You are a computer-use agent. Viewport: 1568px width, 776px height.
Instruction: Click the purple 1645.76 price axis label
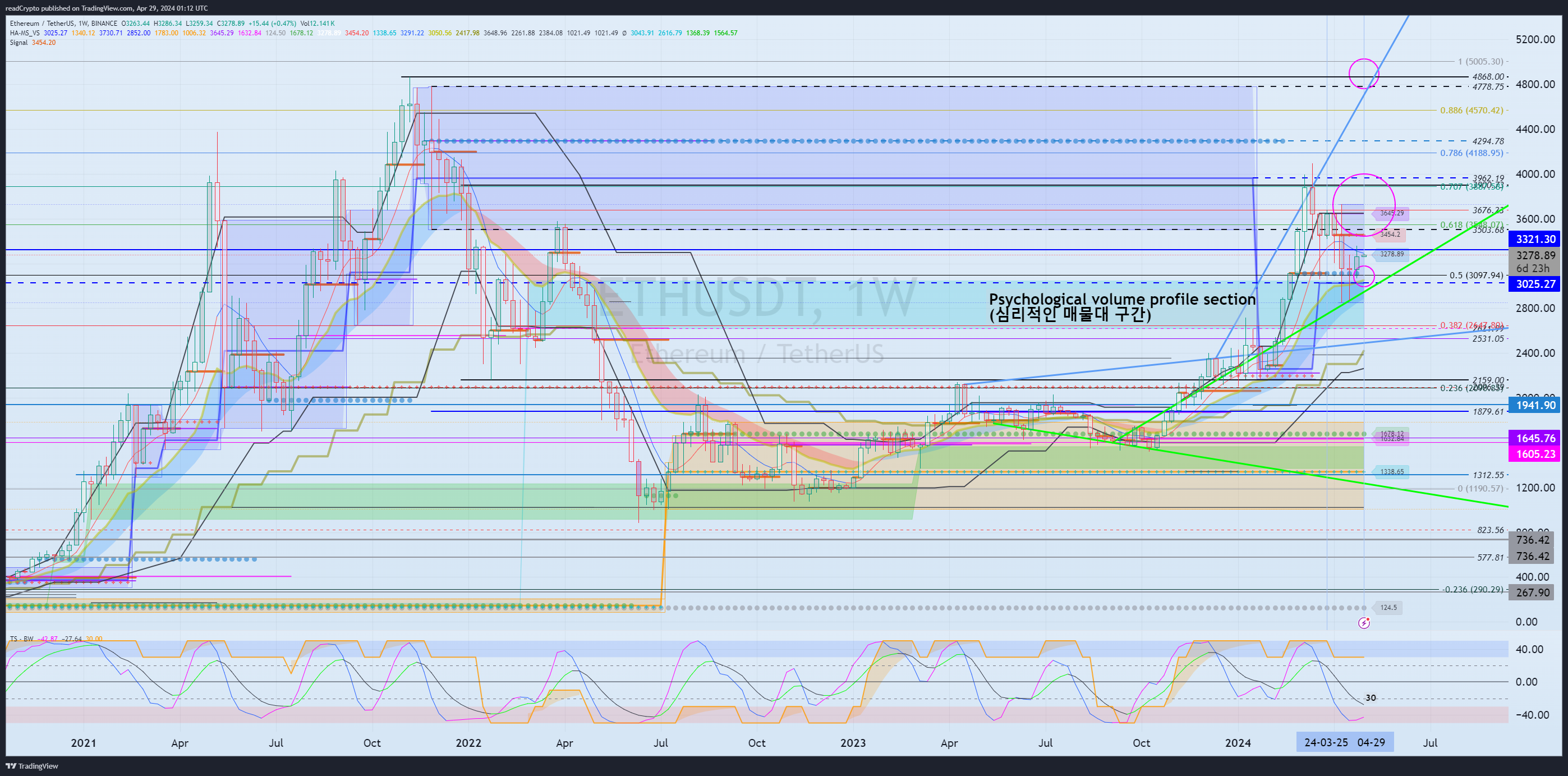click(1534, 438)
